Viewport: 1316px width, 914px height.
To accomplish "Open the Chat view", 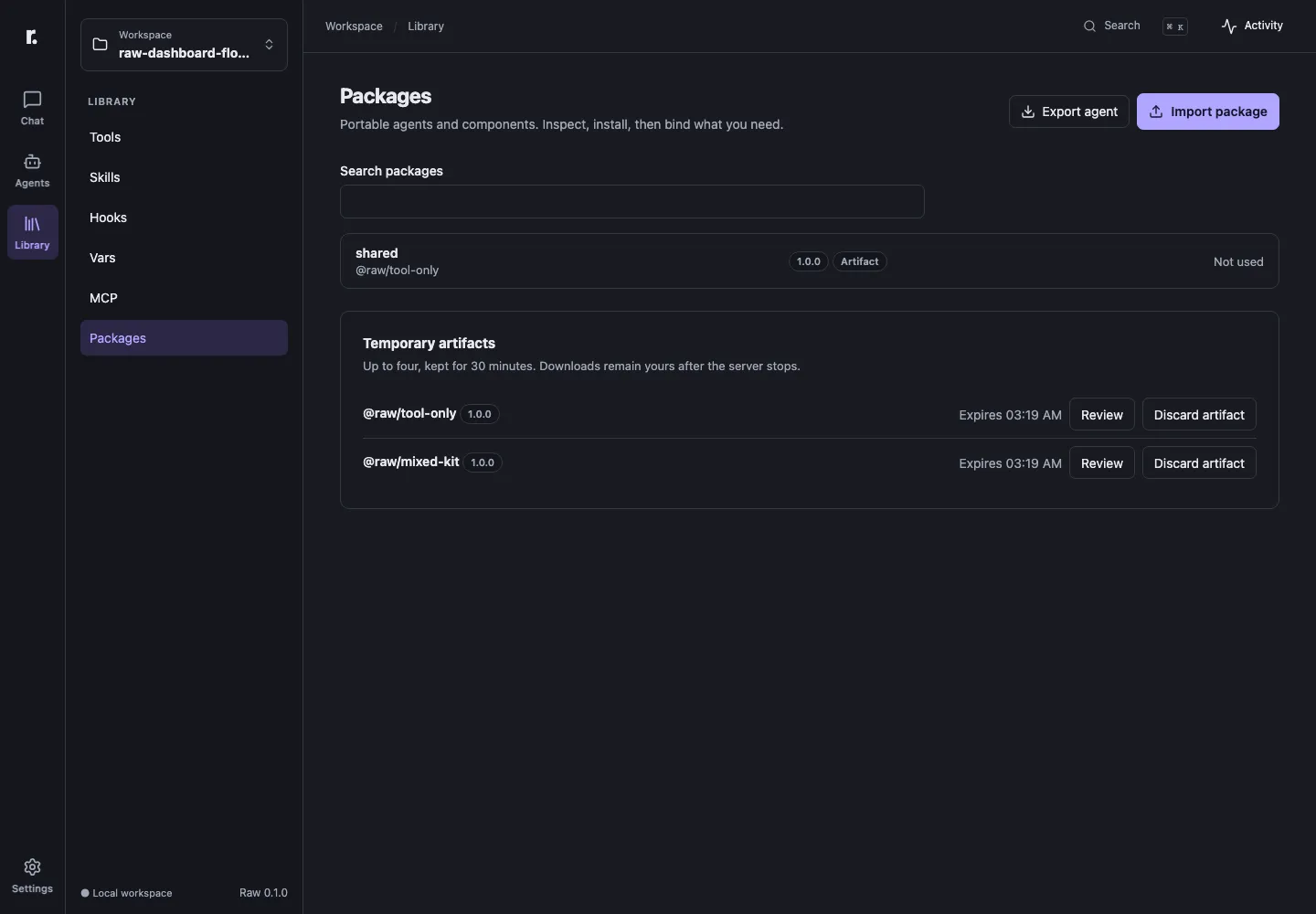I will [32, 108].
